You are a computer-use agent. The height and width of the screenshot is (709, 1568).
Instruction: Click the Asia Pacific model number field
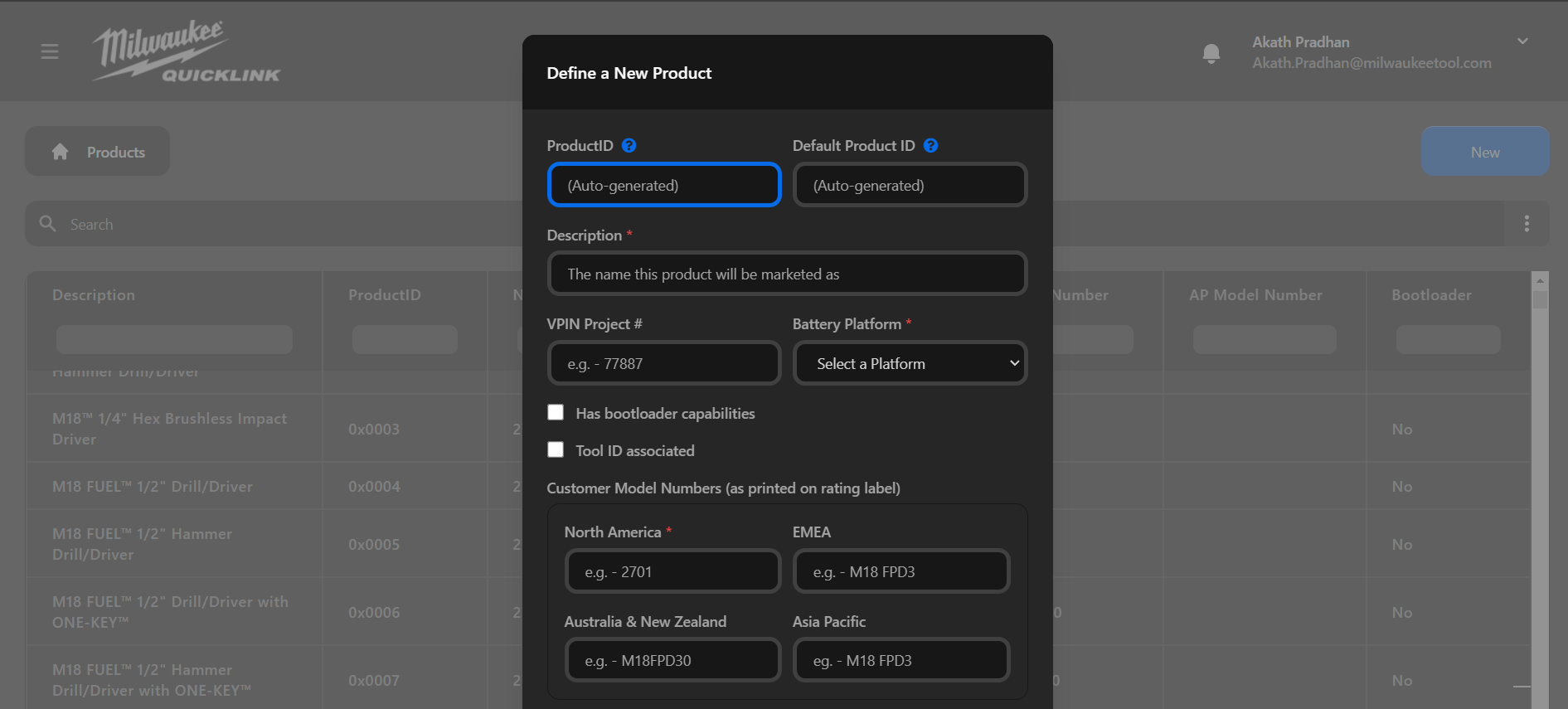click(901, 660)
